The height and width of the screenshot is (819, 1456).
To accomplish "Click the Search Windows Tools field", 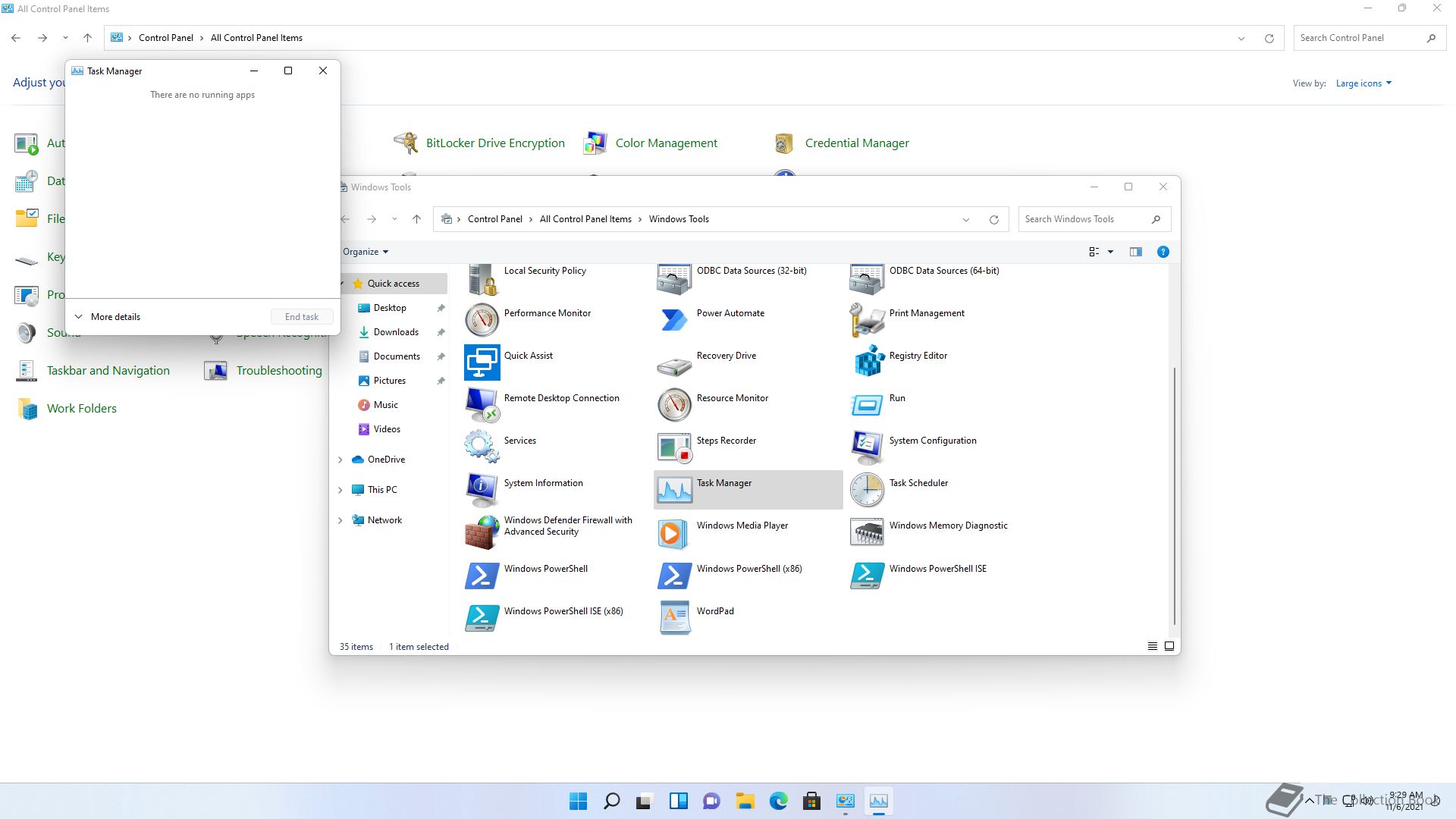I will pos(1094,219).
